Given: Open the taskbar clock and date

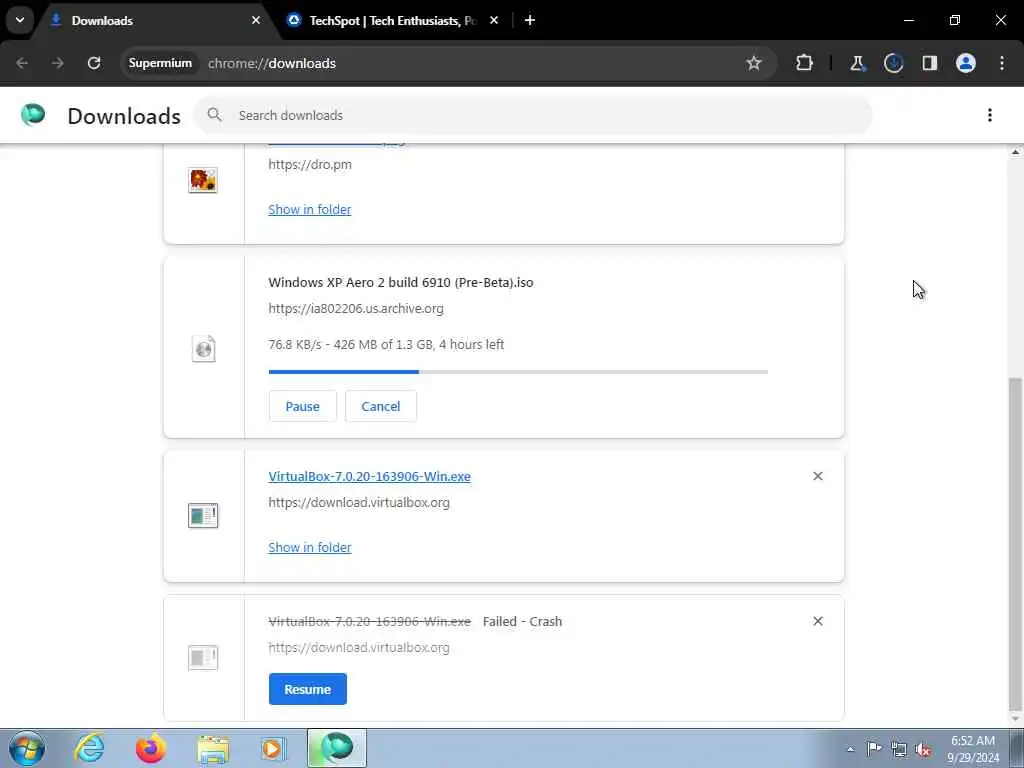Looking at the screenshot, I should tap(973, 749).
